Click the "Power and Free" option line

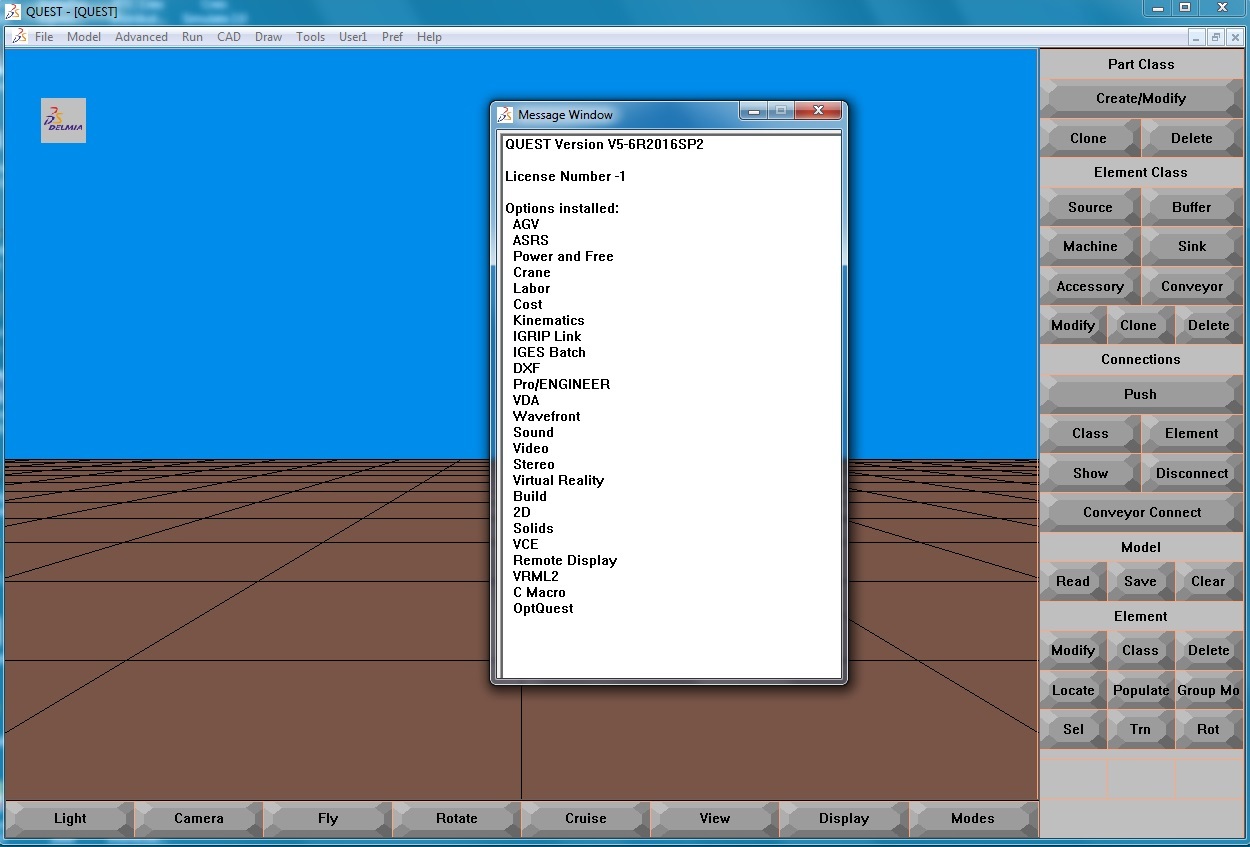[563, 256]
